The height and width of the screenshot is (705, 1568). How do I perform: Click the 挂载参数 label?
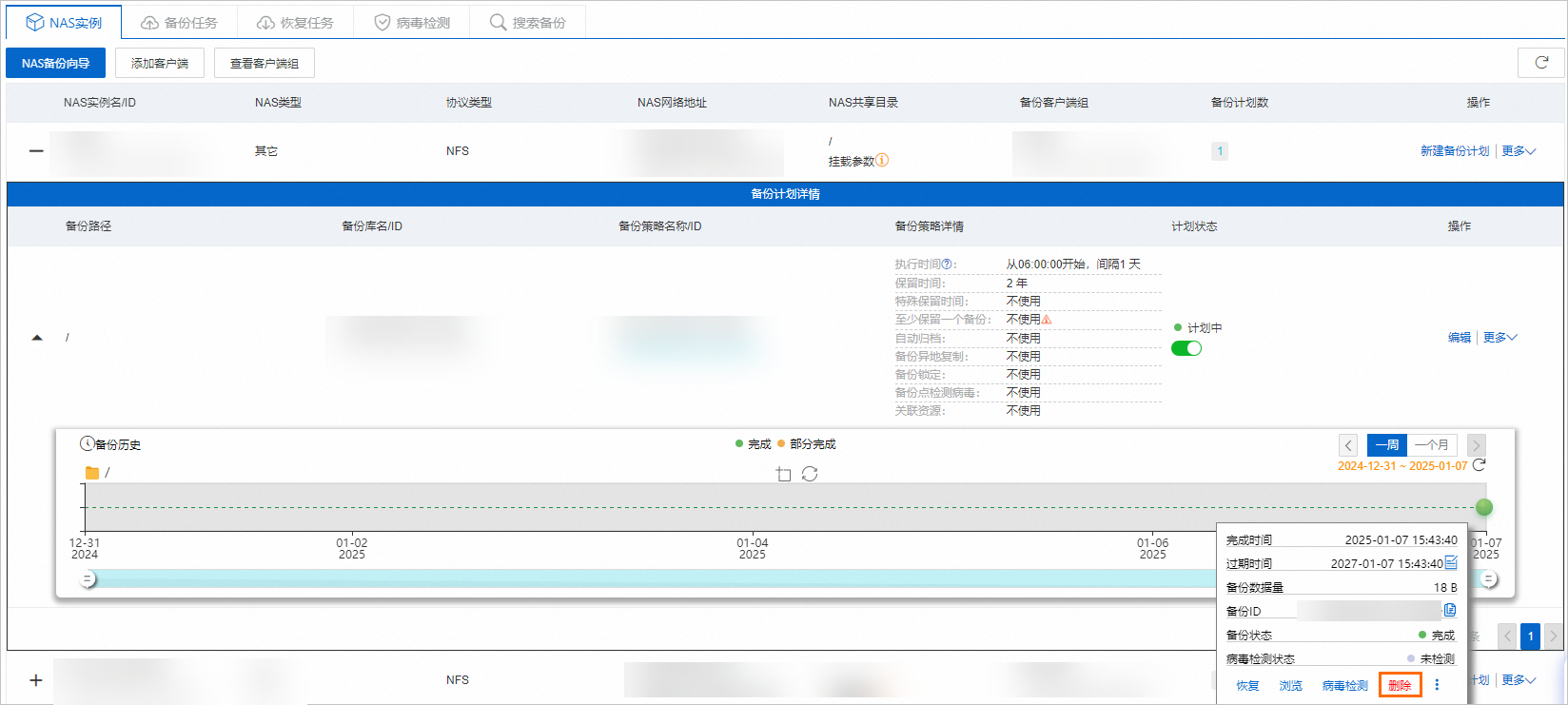851,161
